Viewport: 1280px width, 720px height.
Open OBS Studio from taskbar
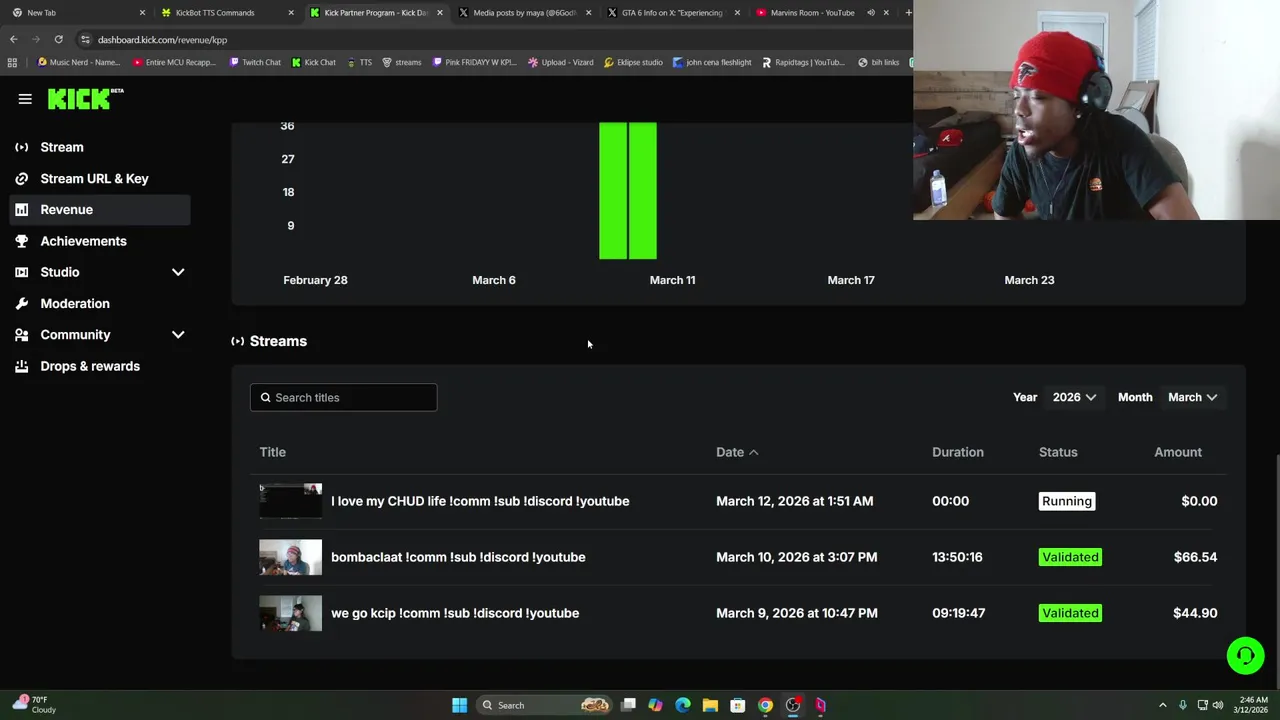click(x=793, y=705)
